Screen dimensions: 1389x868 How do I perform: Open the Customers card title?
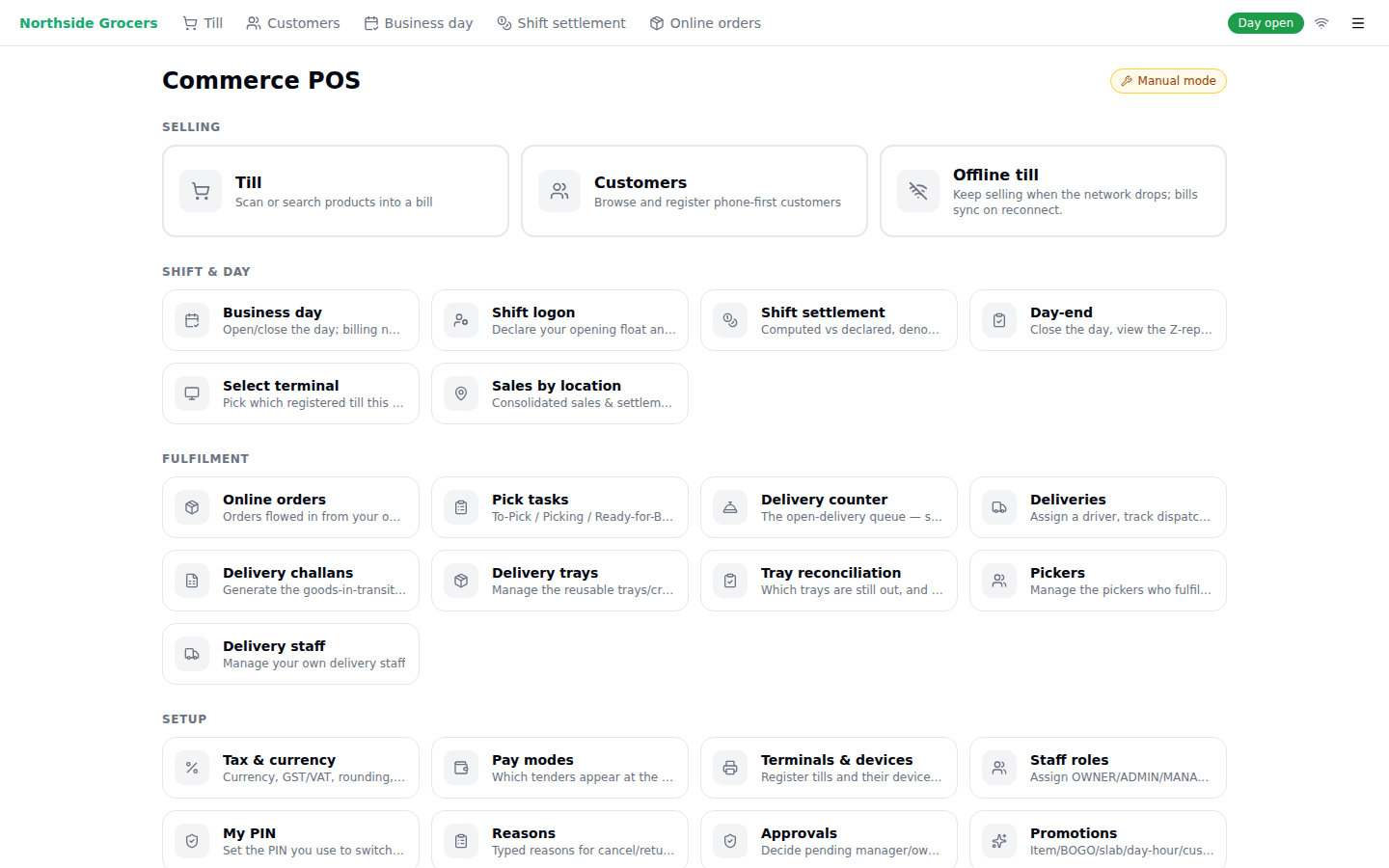point(640,182)
